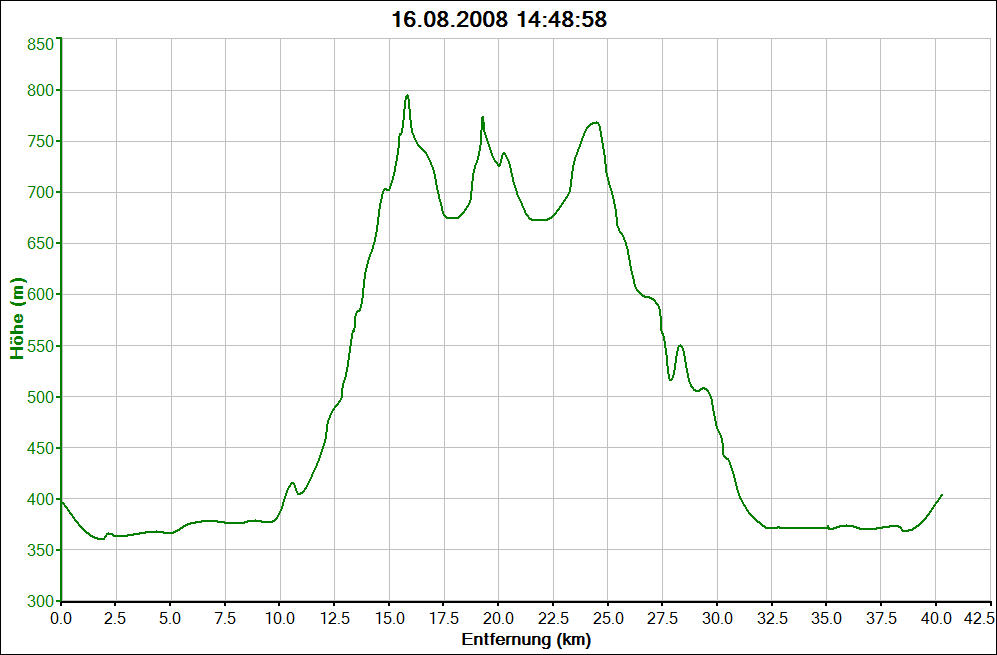Select the curve's start point at 0 km
Viewport: 997px width, 655px height.
click(x=62, y=501)
